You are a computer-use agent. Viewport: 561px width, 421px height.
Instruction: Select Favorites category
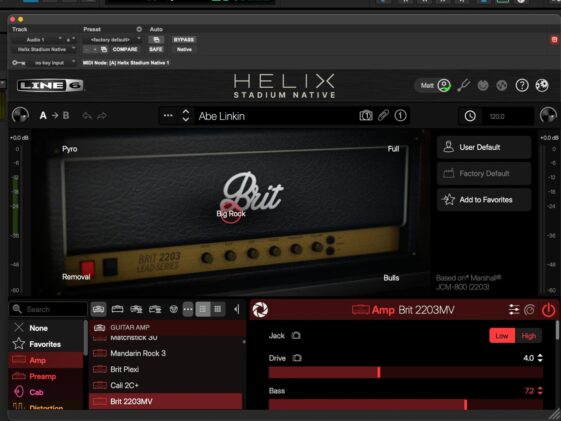tap(46, 344)
